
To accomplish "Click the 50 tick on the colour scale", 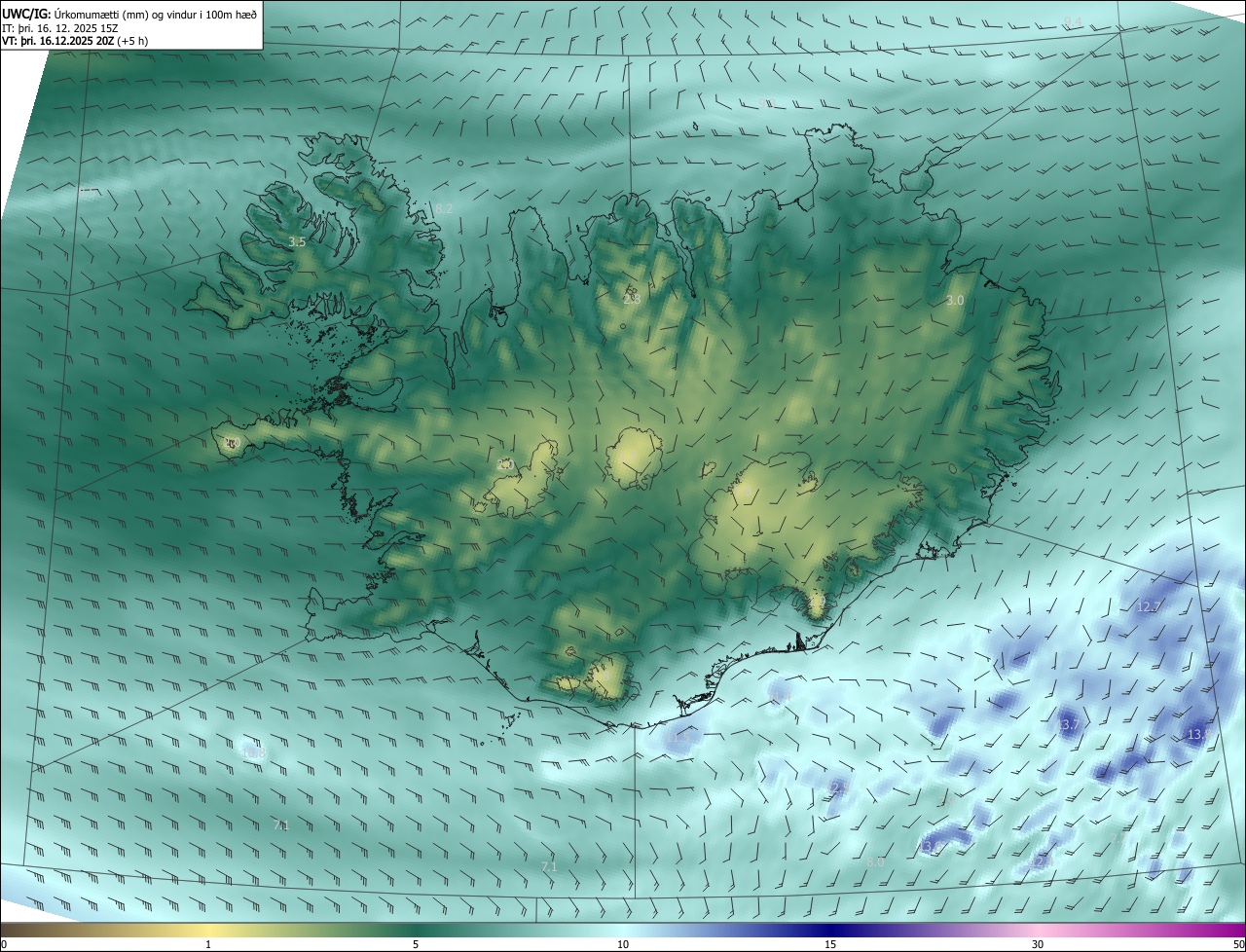I will coord(1238,944).
